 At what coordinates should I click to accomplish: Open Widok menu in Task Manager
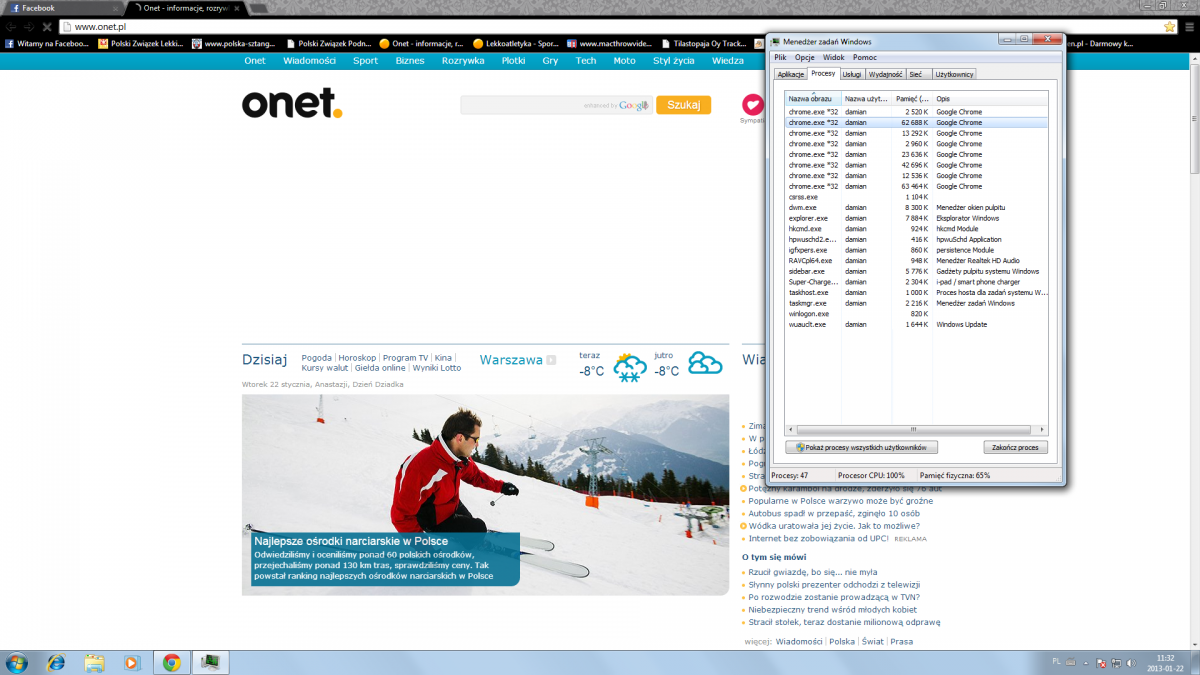(x=833, y=57)
